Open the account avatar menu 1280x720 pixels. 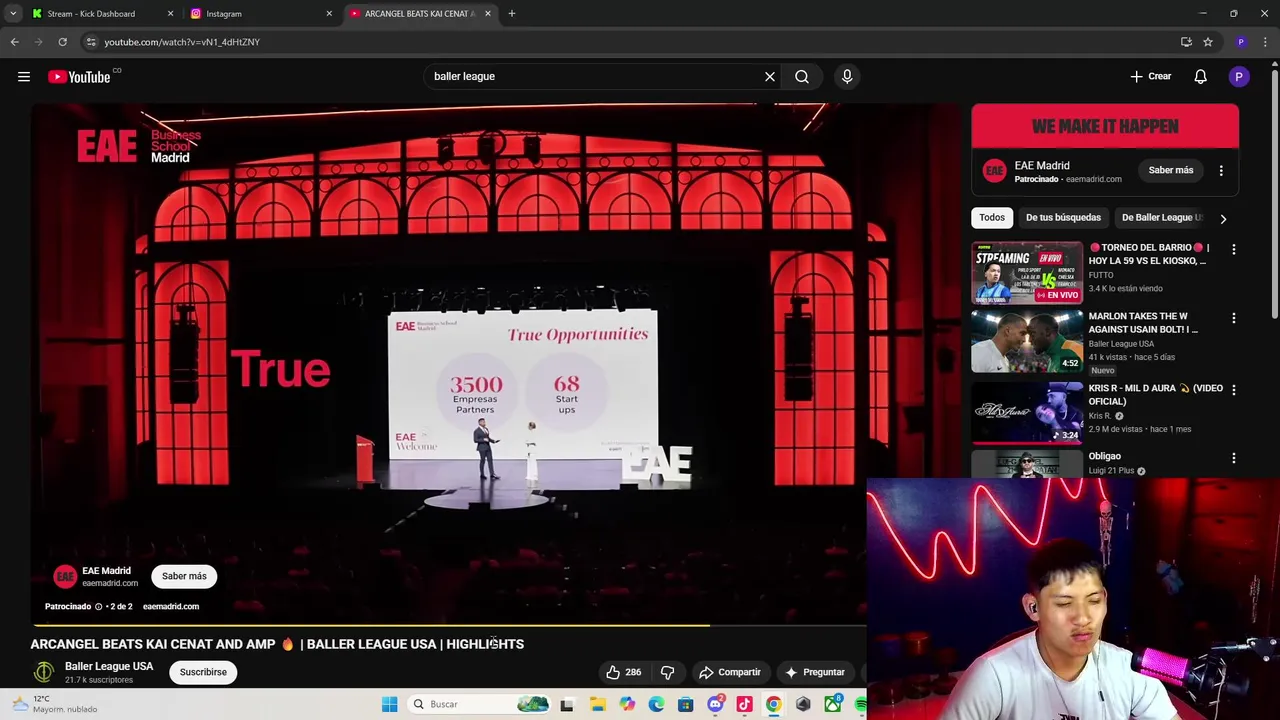point(1239,76)
